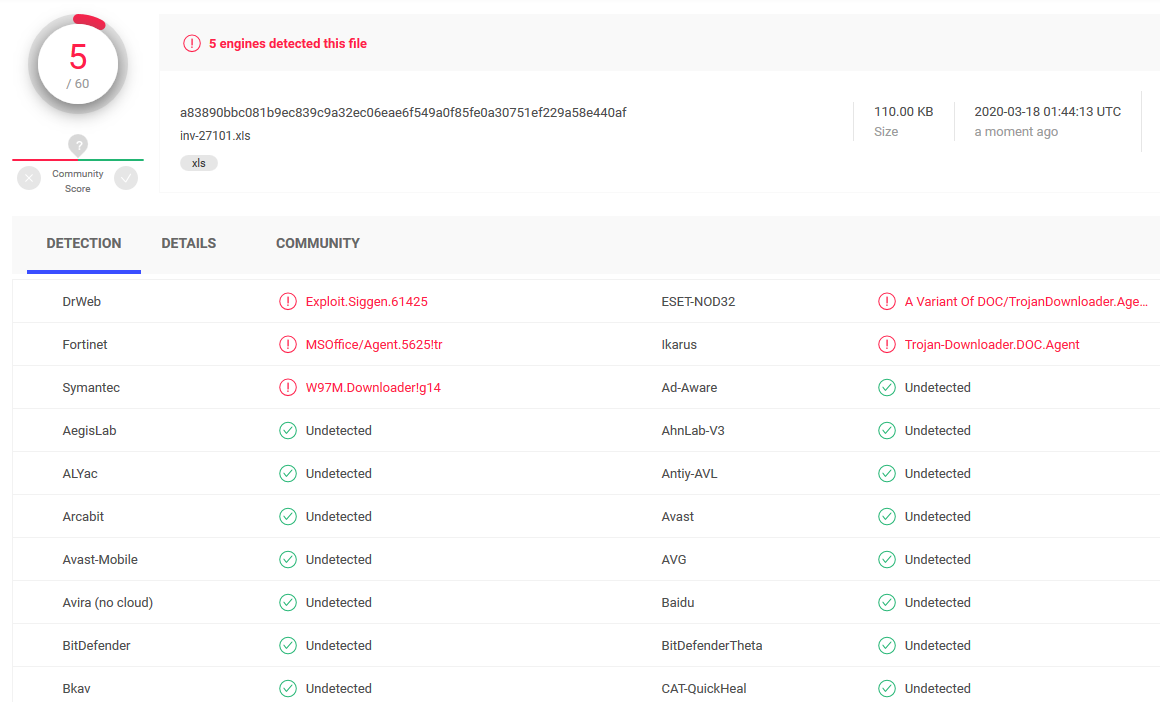Click the community score downvote X icon
This screenshot has width=1160, height=702.
(x=29, y=178)
